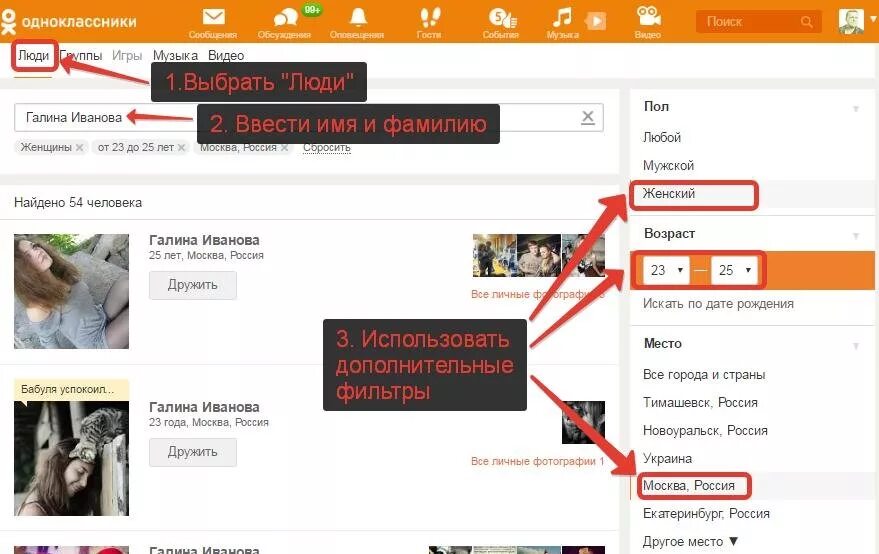
Task: Open События icon in top bar
Action: coord(502,18)
